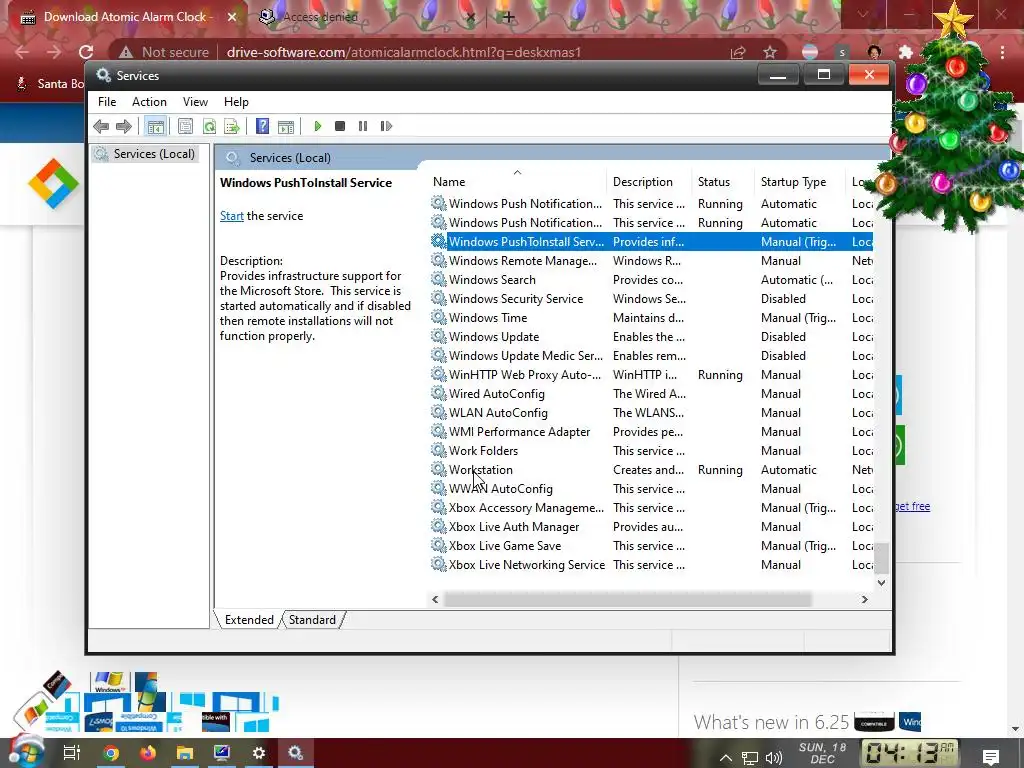Bookmark this page with star icon
The image size is (1024, 768).
(770, 52)
